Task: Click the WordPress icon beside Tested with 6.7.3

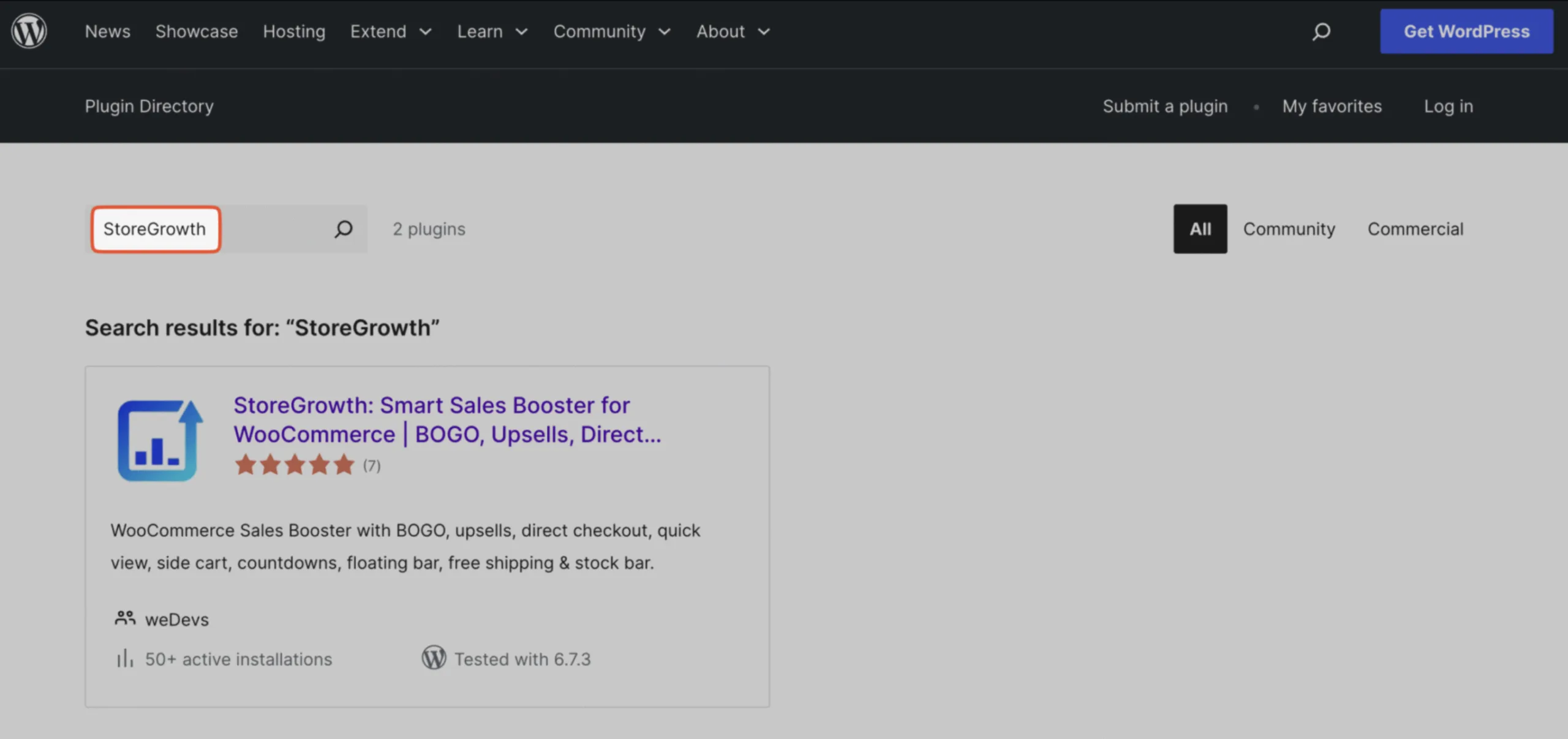Action: pyautogui.click(x=434, y=658)
